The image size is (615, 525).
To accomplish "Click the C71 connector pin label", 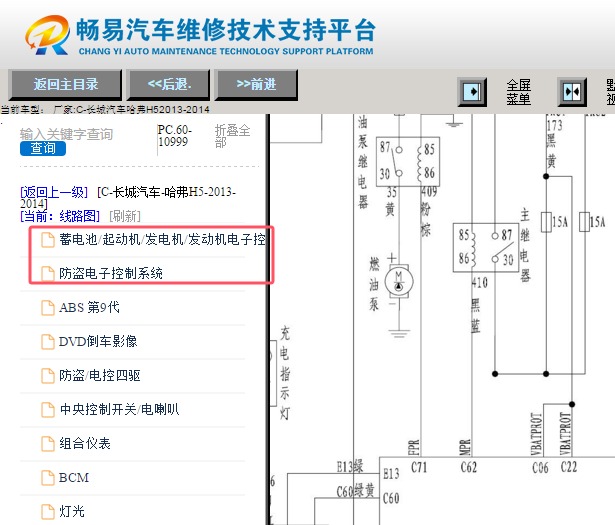I will click(x=418, y=467).
